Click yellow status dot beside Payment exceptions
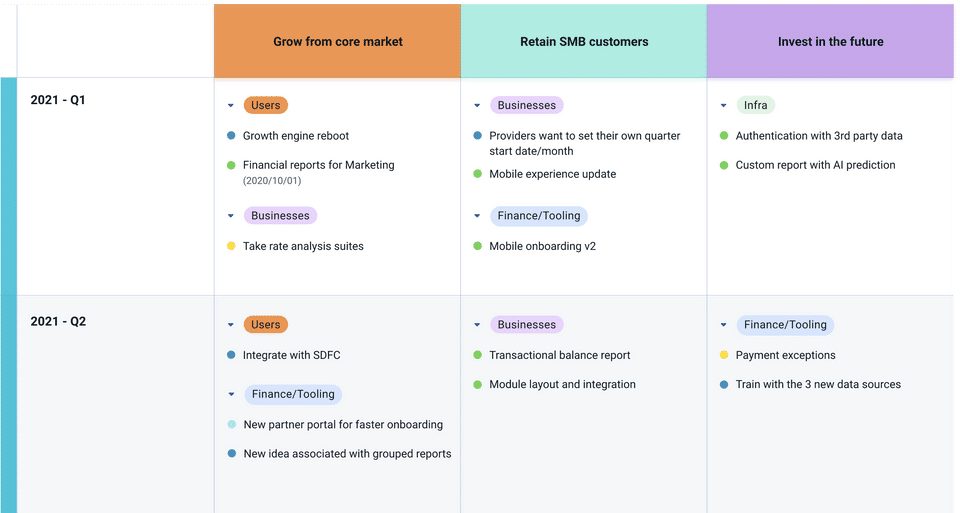This screenshot has height=513, width=960. (x=724, y=355)
